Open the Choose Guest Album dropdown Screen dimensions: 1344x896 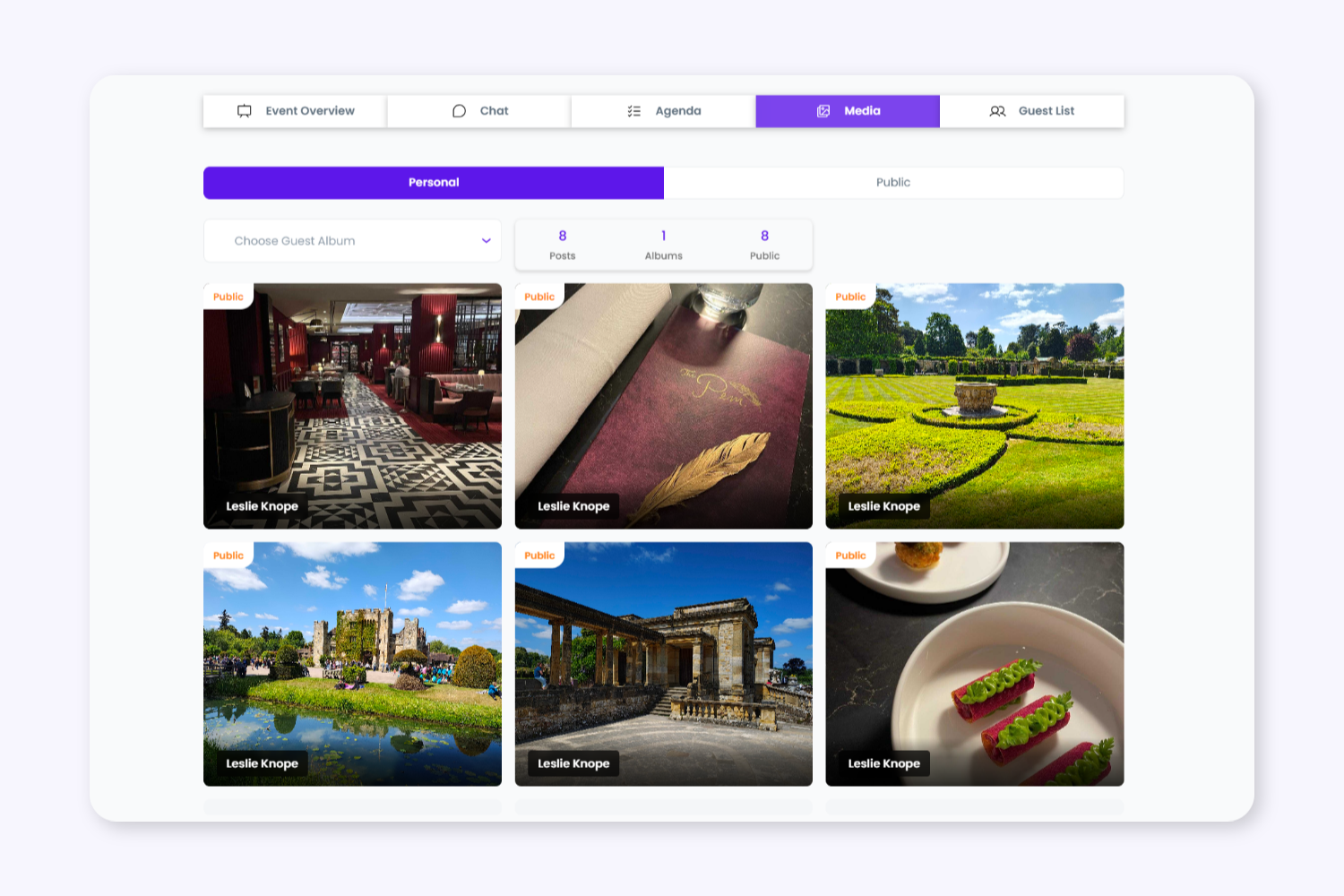(x=352, y=241)
